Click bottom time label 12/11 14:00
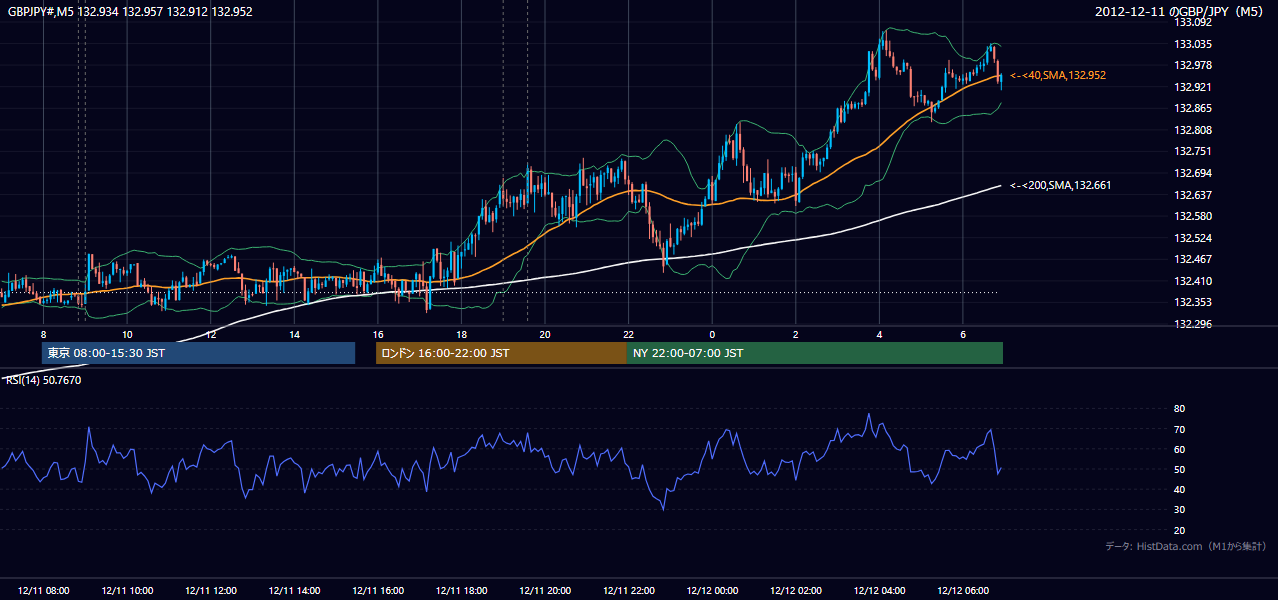 point(294,591)
